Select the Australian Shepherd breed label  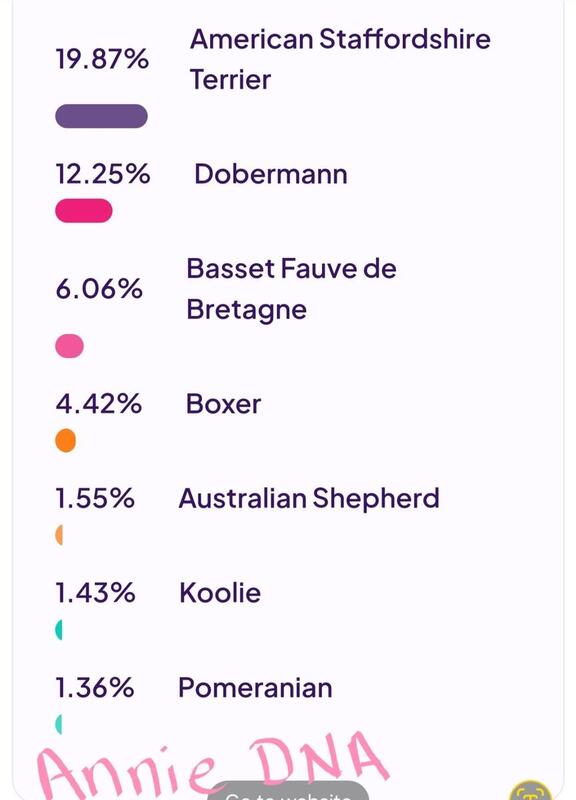309,498
